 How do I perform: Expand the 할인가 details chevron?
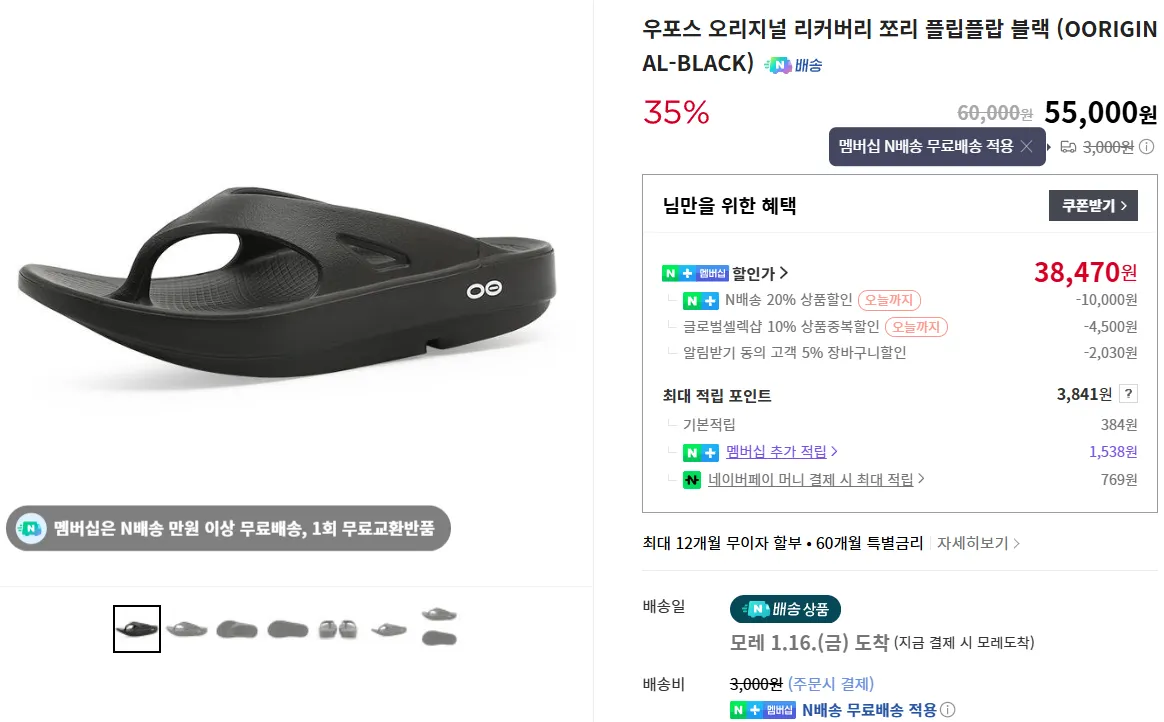coord(784,273)
